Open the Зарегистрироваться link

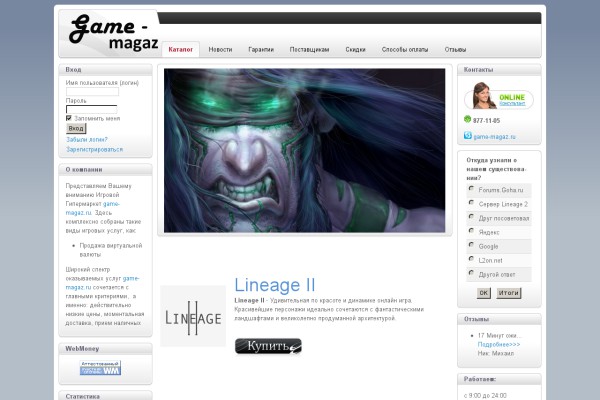[95, 149]
